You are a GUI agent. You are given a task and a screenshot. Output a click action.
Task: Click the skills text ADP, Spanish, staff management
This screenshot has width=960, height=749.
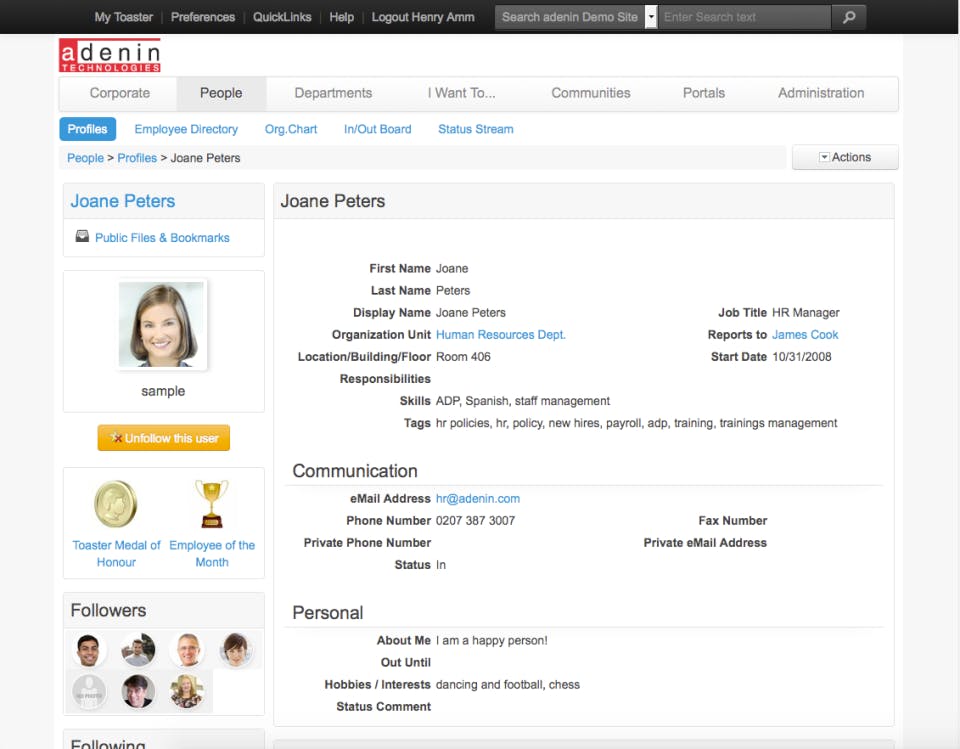[x=523, y=401]
